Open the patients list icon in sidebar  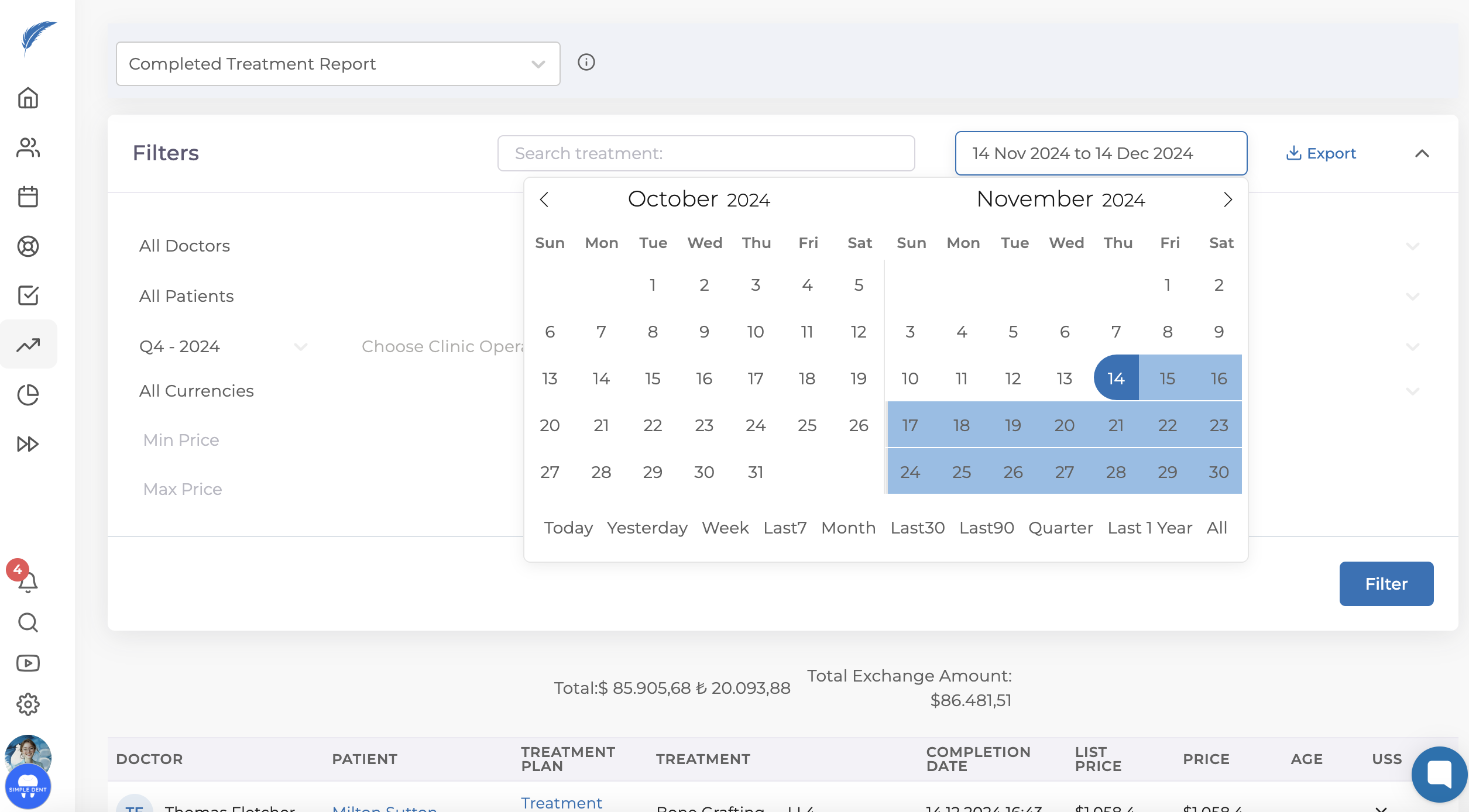[28, 147]
